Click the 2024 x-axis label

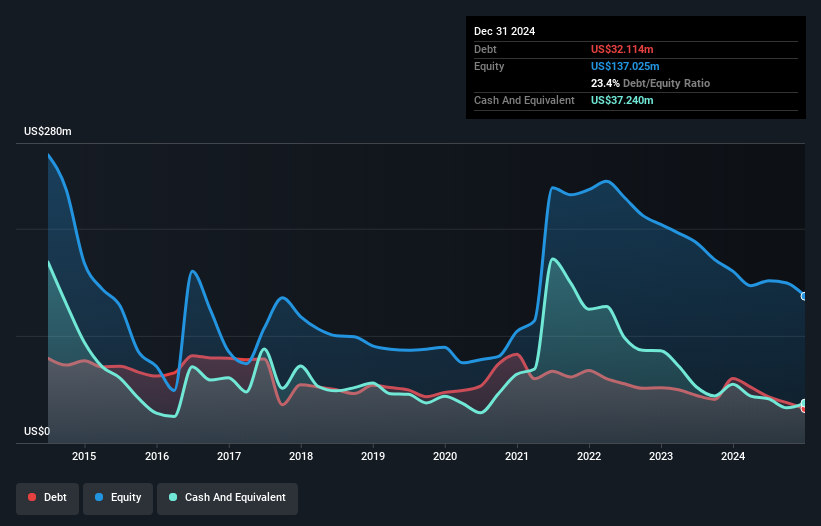tap(733, 456)
